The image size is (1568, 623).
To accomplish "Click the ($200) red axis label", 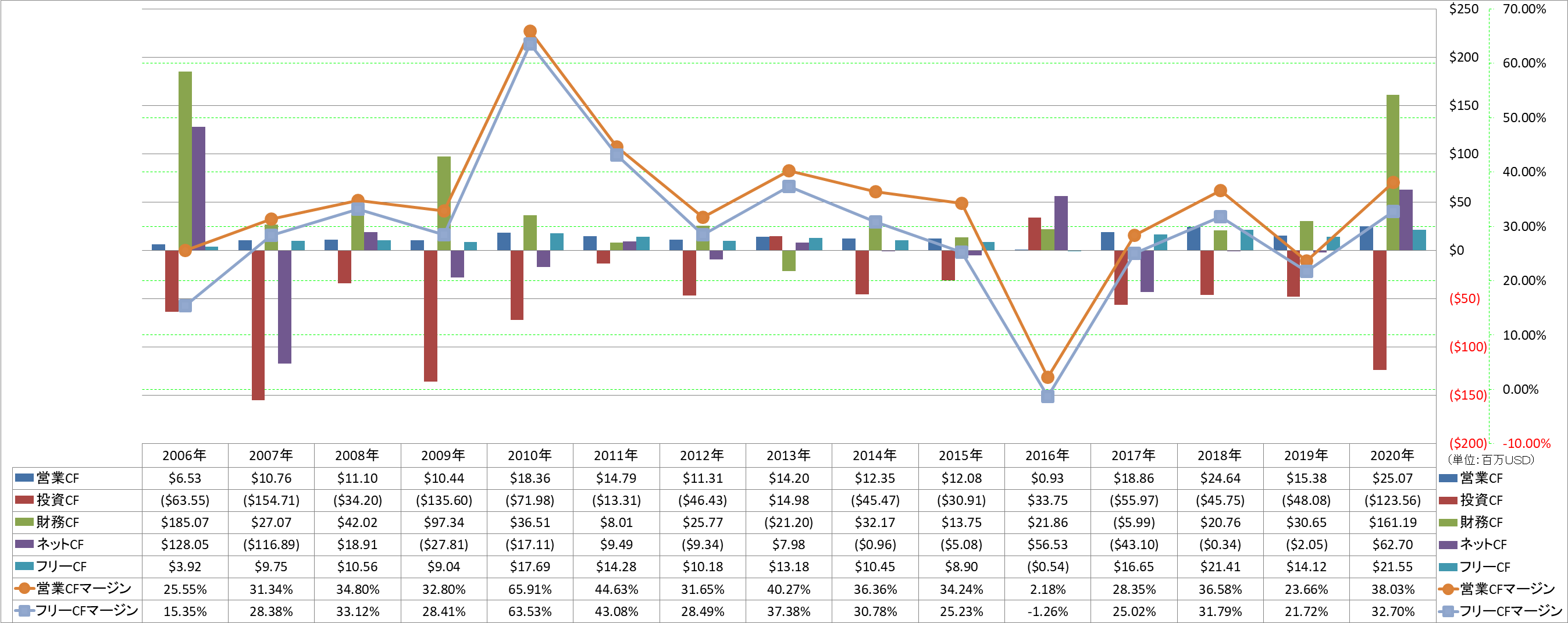I will pyautogui.click(x=1467, y=443).
